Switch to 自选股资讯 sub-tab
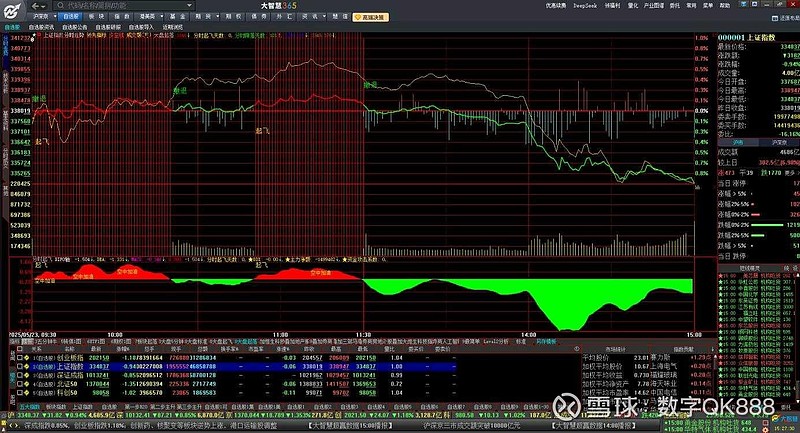The height and width of the screenshot is (433, 800). 41,27
